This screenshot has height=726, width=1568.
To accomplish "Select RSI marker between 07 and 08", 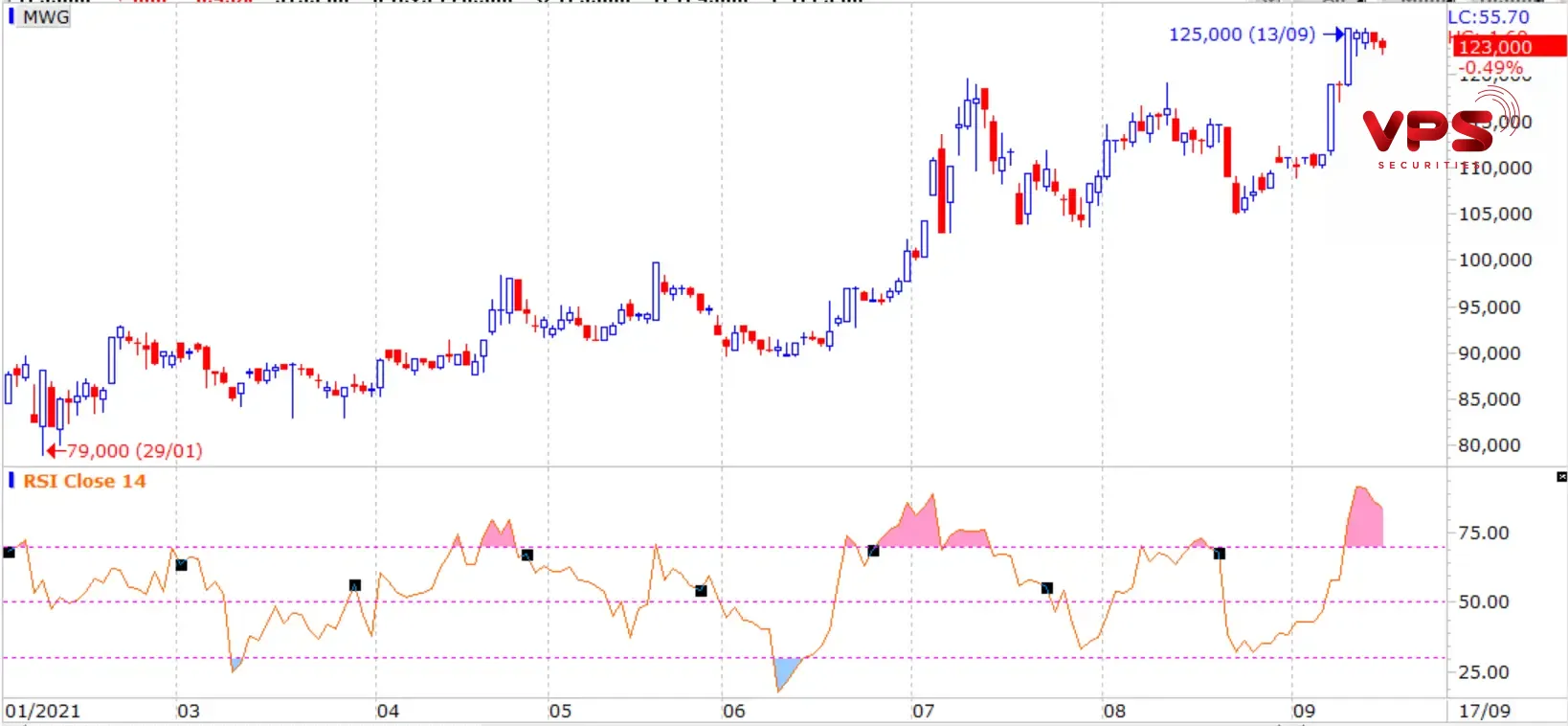I will (1046, 588).
